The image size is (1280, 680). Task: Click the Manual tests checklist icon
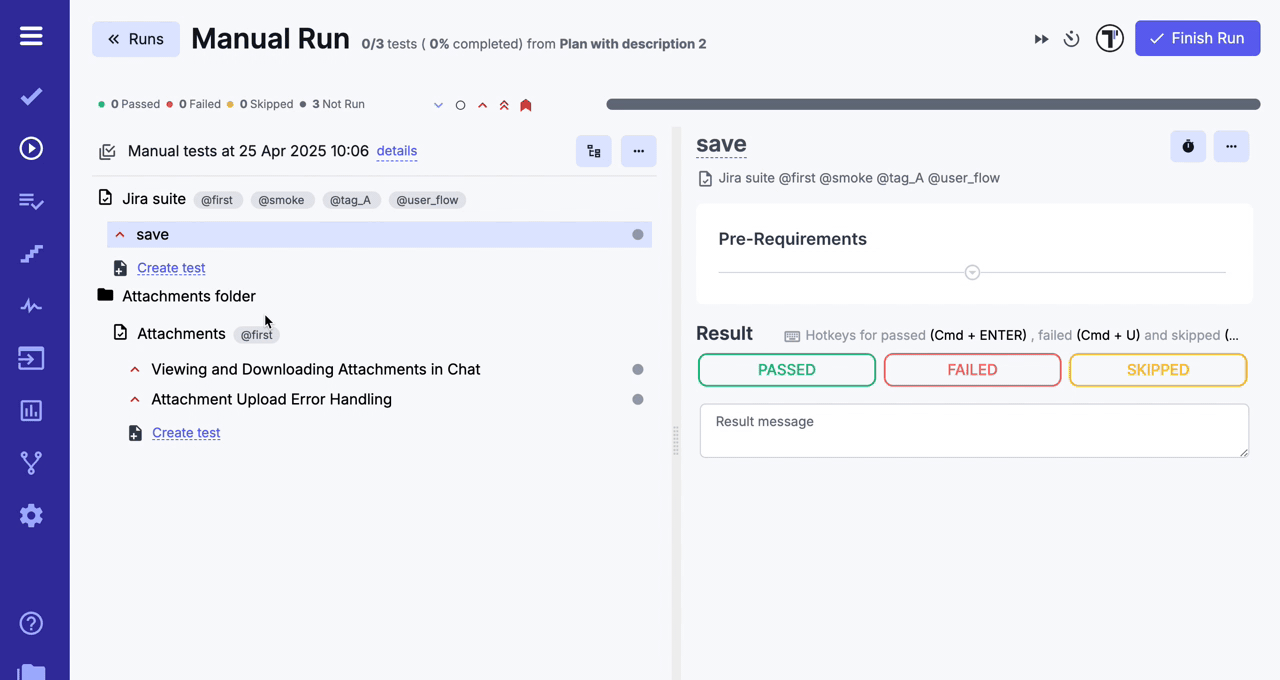[x=107, y=152]
